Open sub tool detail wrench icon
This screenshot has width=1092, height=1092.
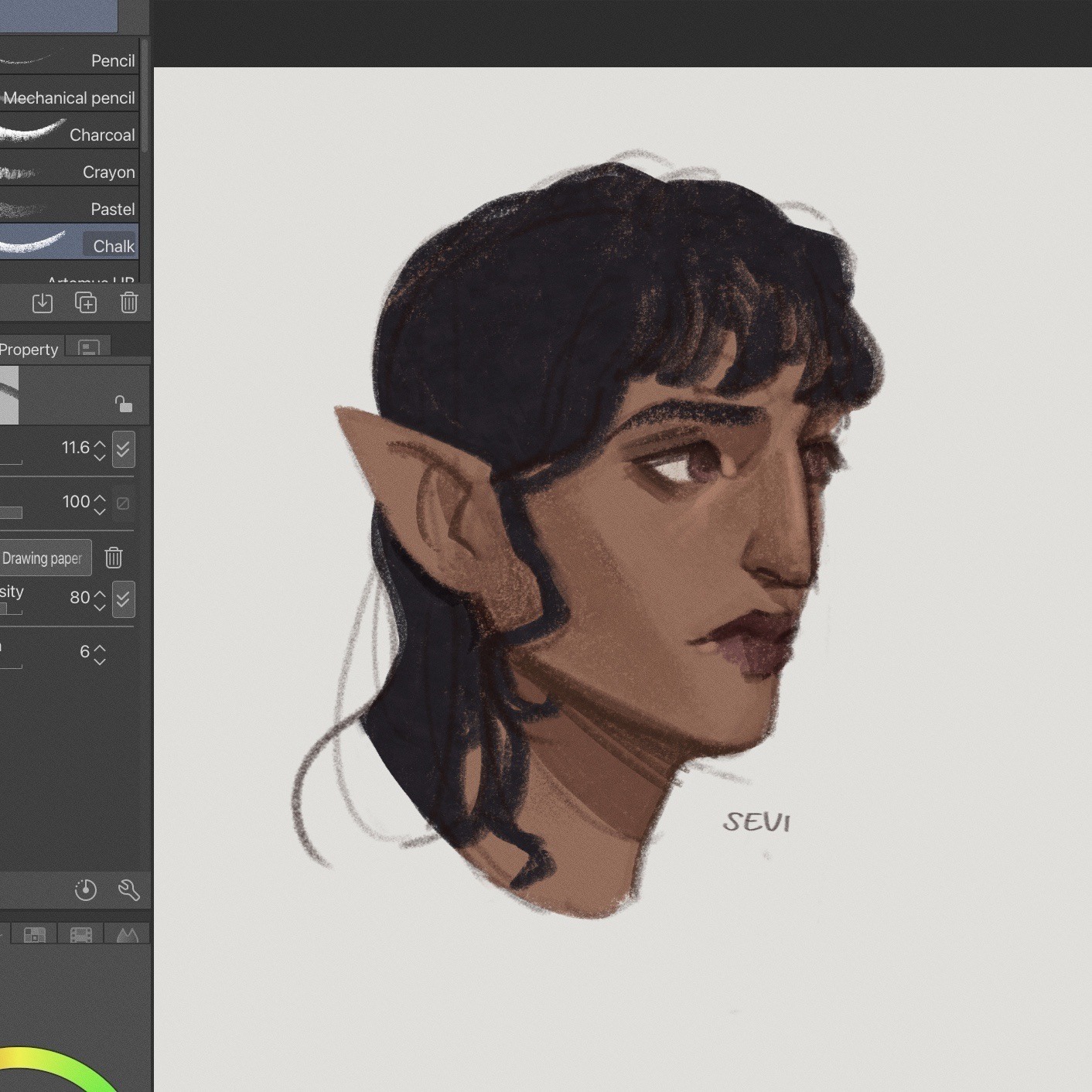[129, 891]
